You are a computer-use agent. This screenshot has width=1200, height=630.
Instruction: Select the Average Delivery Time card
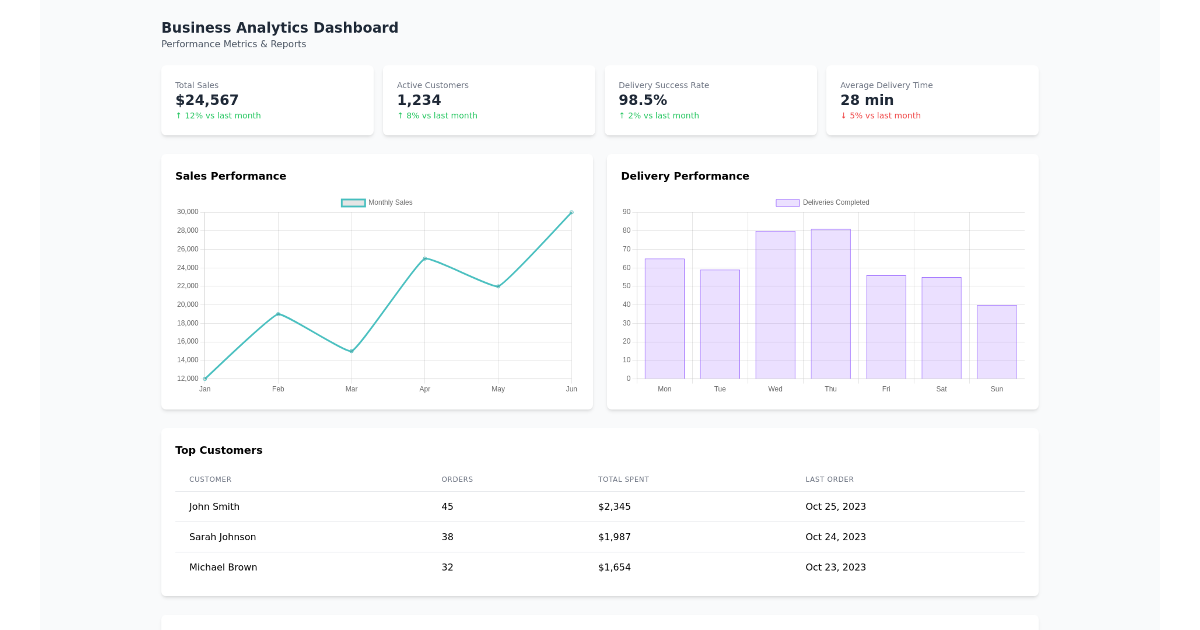click(x=932, y=100)
